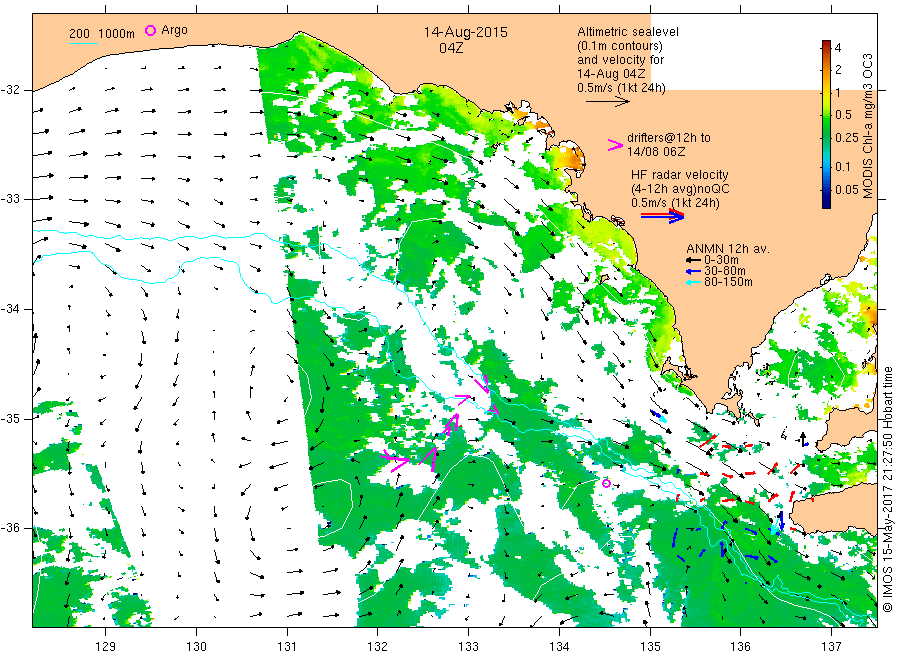The width and height of the screenshot is (900, 660).
Task: Click longitude tick label 129
Action: tap(106, 646)
